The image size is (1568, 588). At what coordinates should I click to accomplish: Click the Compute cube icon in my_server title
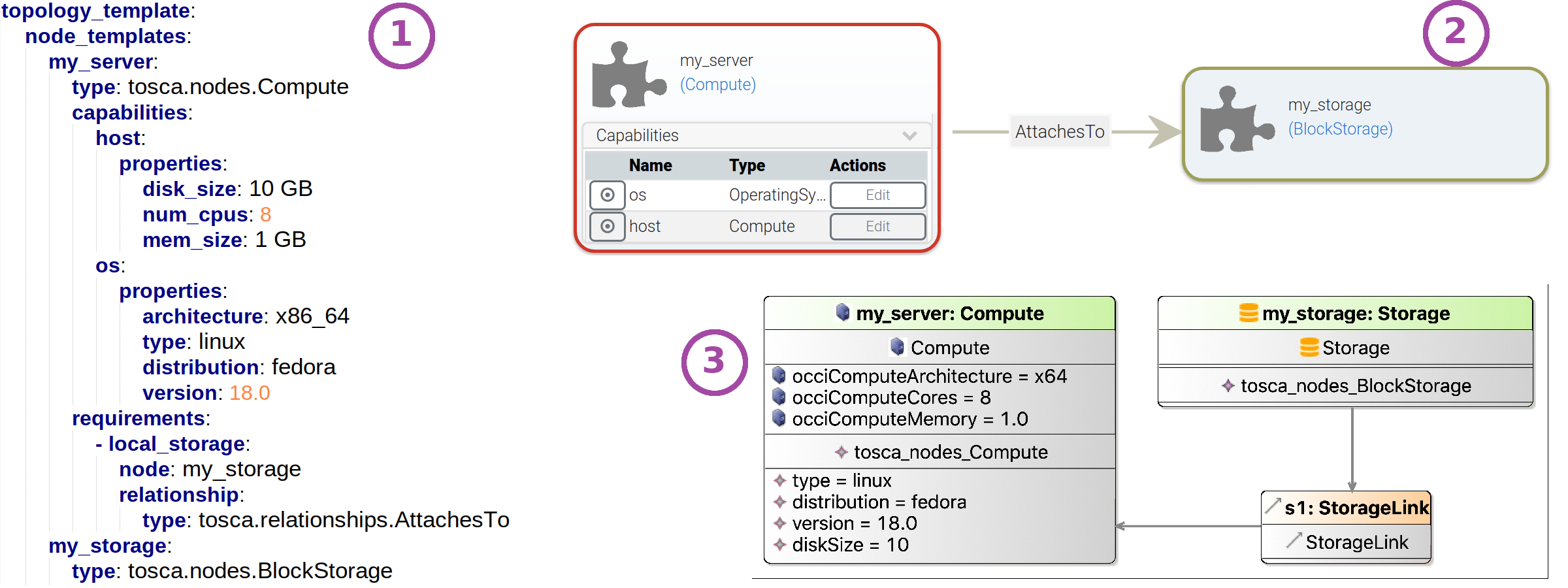tap(843, 313)
